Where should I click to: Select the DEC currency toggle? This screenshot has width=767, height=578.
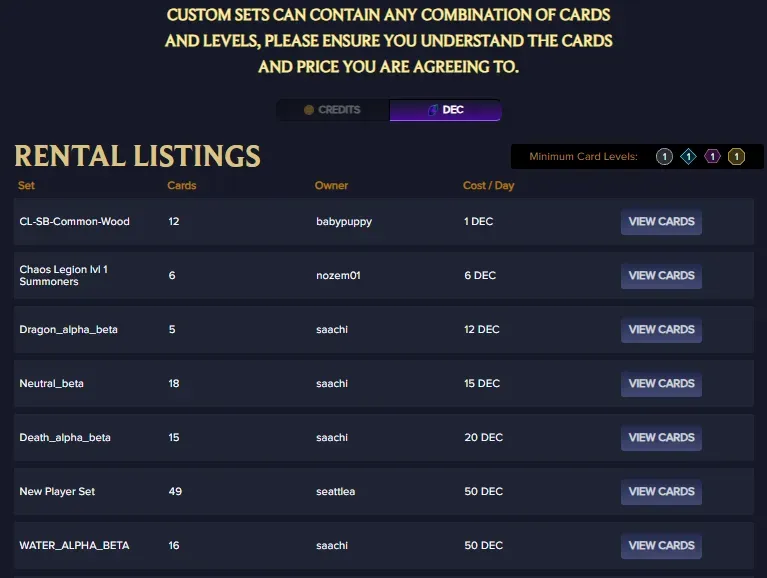(x=446, y=110)
